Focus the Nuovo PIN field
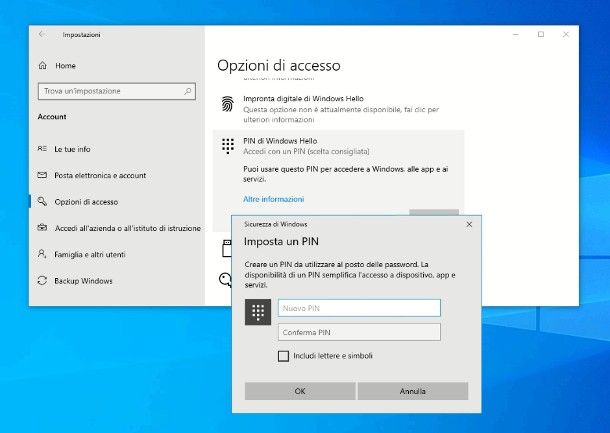This screenshot has height=433, width=610. pyautogui.click(x=359, y=308)
